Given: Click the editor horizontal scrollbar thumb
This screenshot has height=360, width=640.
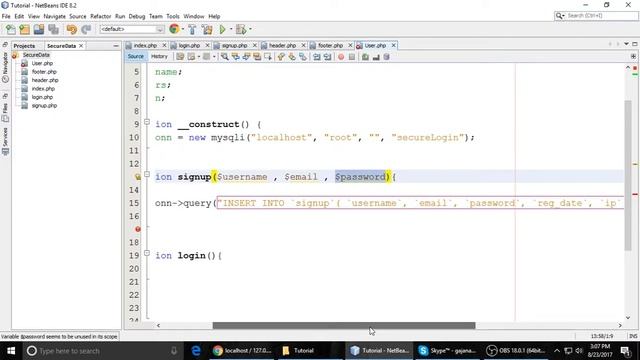Looking at the screenshot, I should coord(344,325).
